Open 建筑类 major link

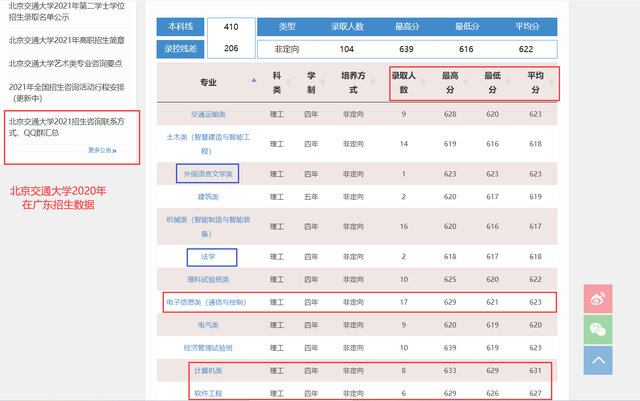208,197
